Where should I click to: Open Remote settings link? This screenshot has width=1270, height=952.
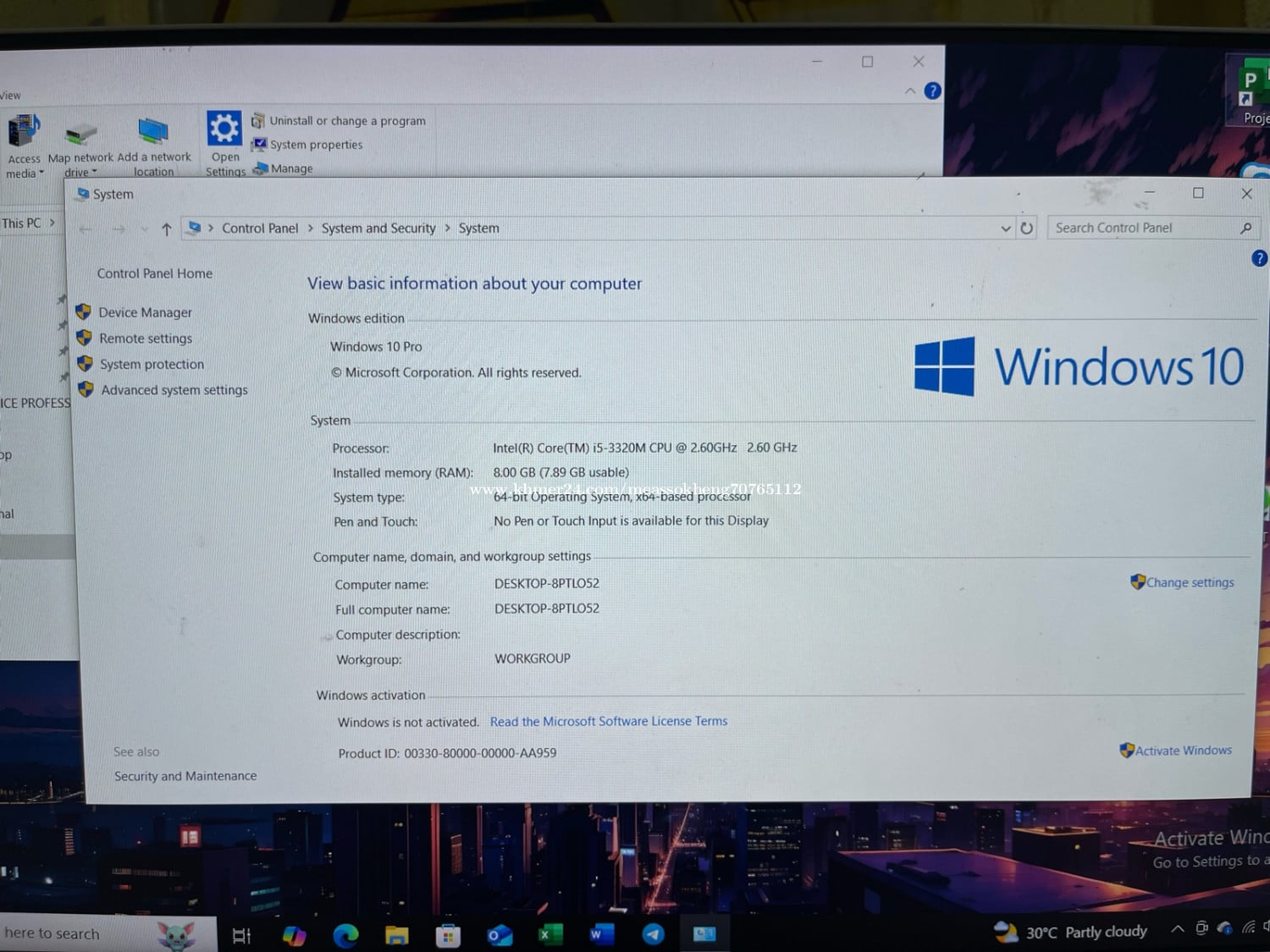click(145, 338)
